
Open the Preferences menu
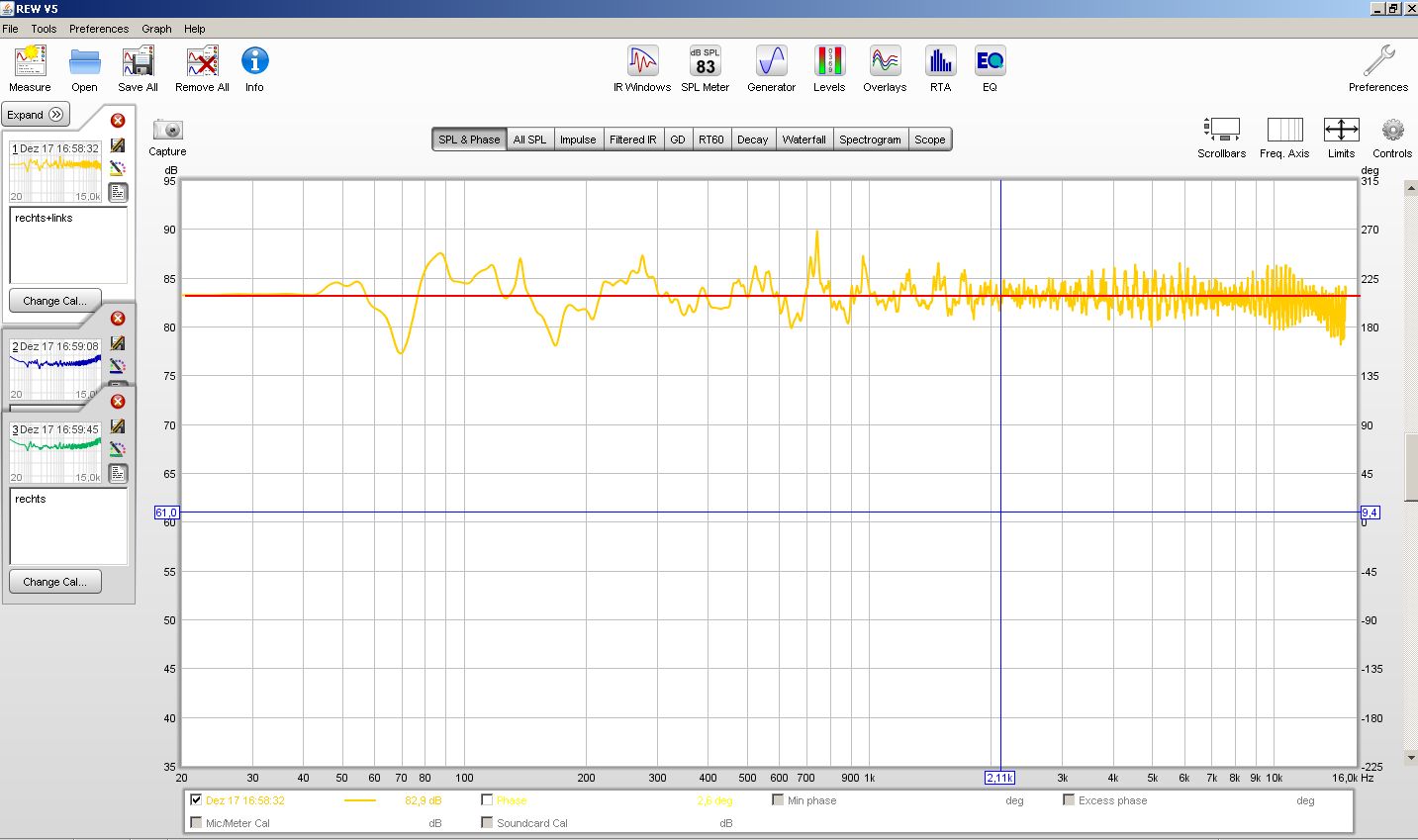tap(99, 29)
